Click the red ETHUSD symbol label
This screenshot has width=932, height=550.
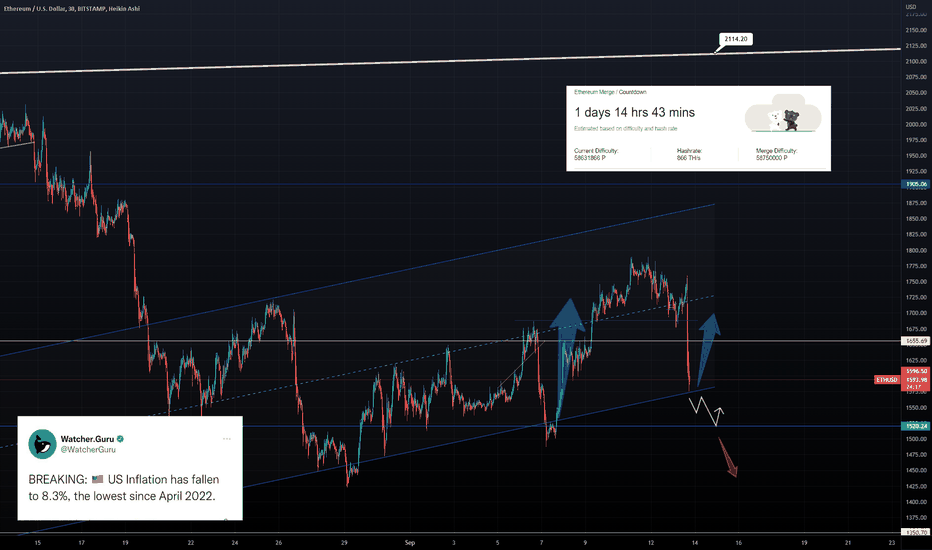click(x=886, y=379)
